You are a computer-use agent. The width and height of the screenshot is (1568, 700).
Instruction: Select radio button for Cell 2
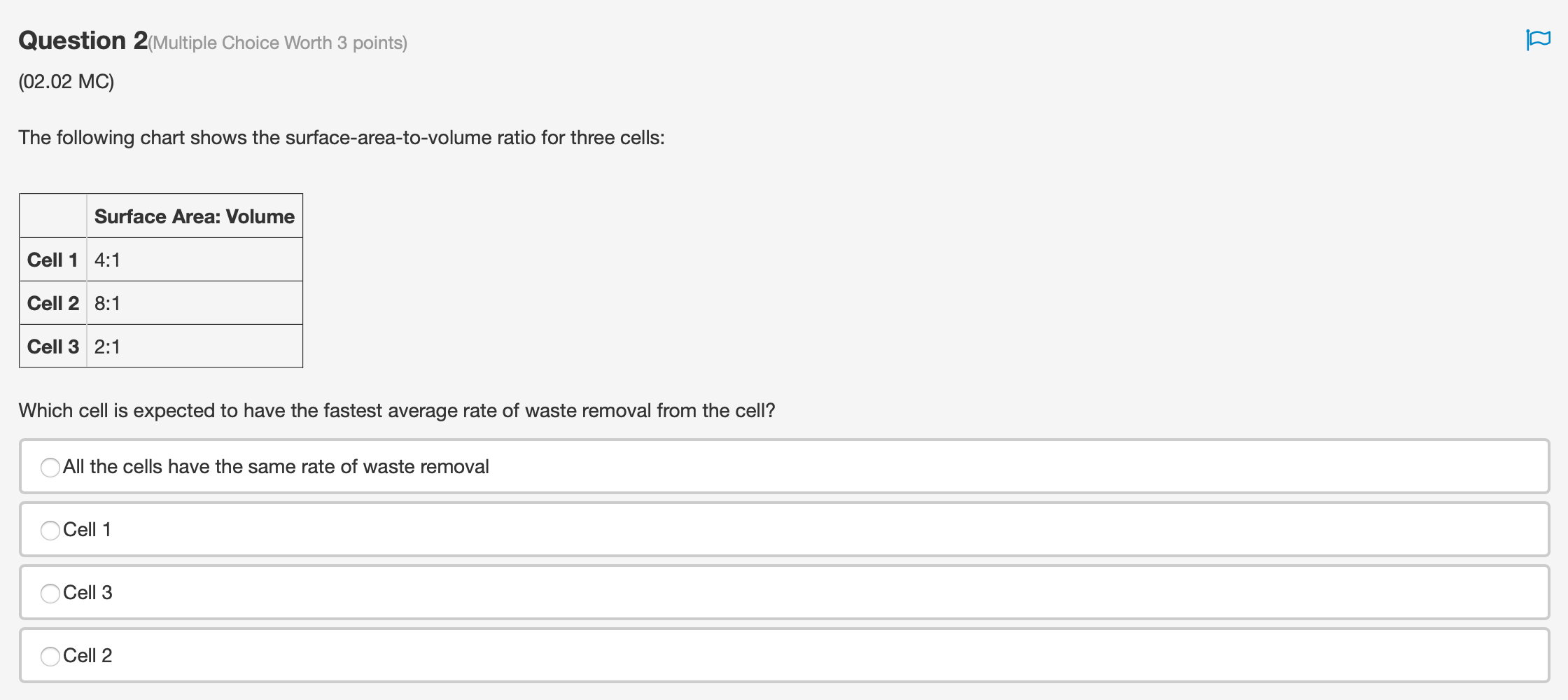50,656
